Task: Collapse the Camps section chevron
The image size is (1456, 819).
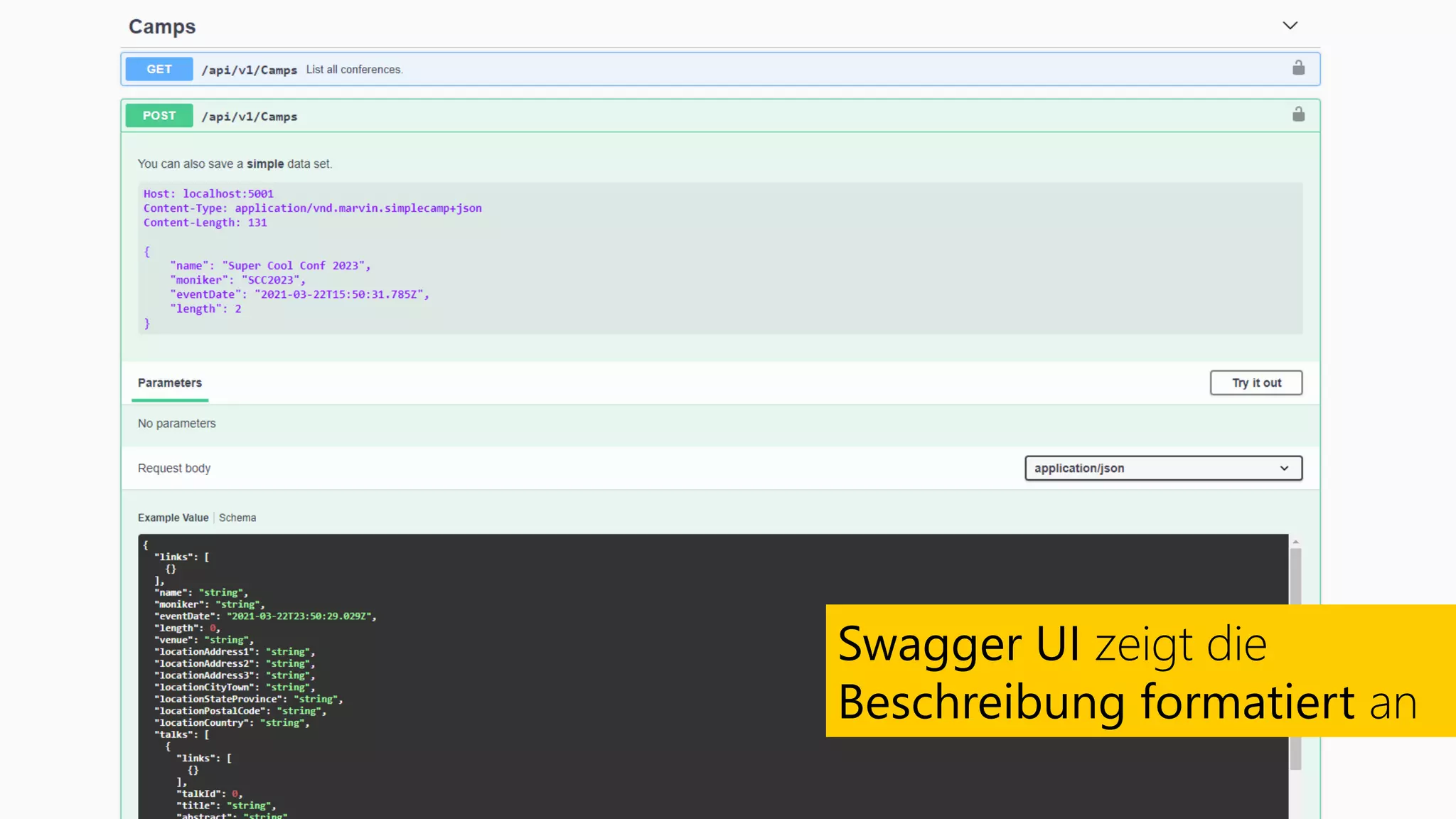Action: point(1290,26)
